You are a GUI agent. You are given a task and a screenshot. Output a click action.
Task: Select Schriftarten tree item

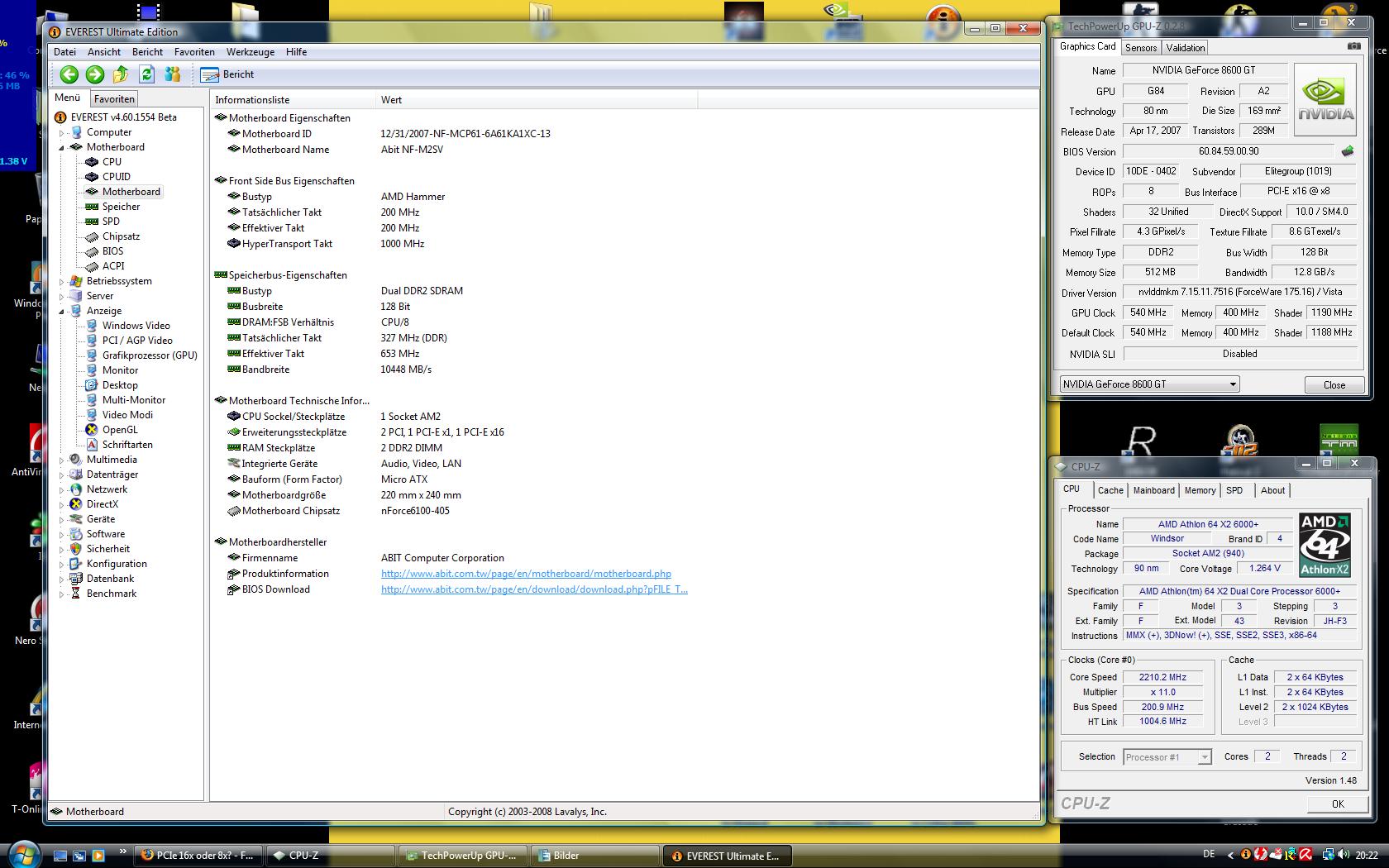coord(127,445)
